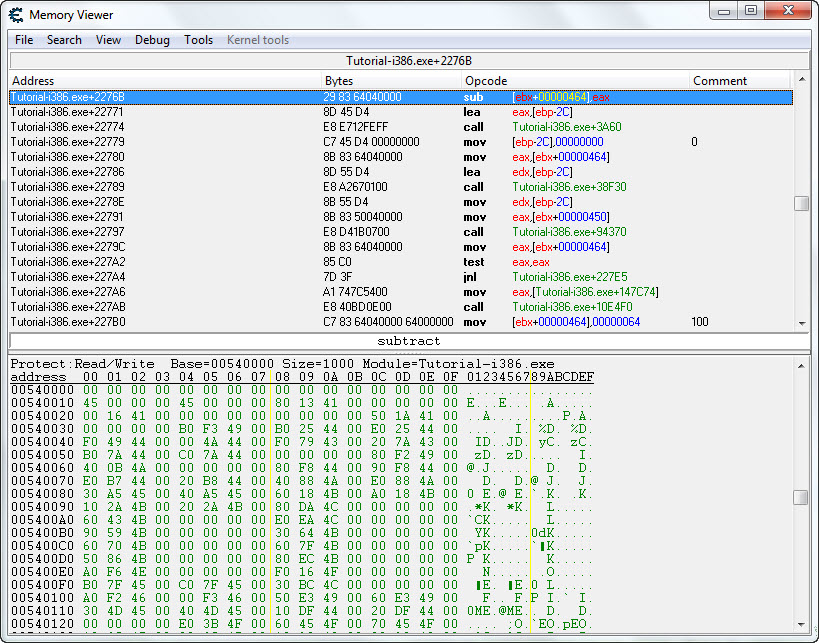
Task: Open the View menu
Action: pos(108,40)
